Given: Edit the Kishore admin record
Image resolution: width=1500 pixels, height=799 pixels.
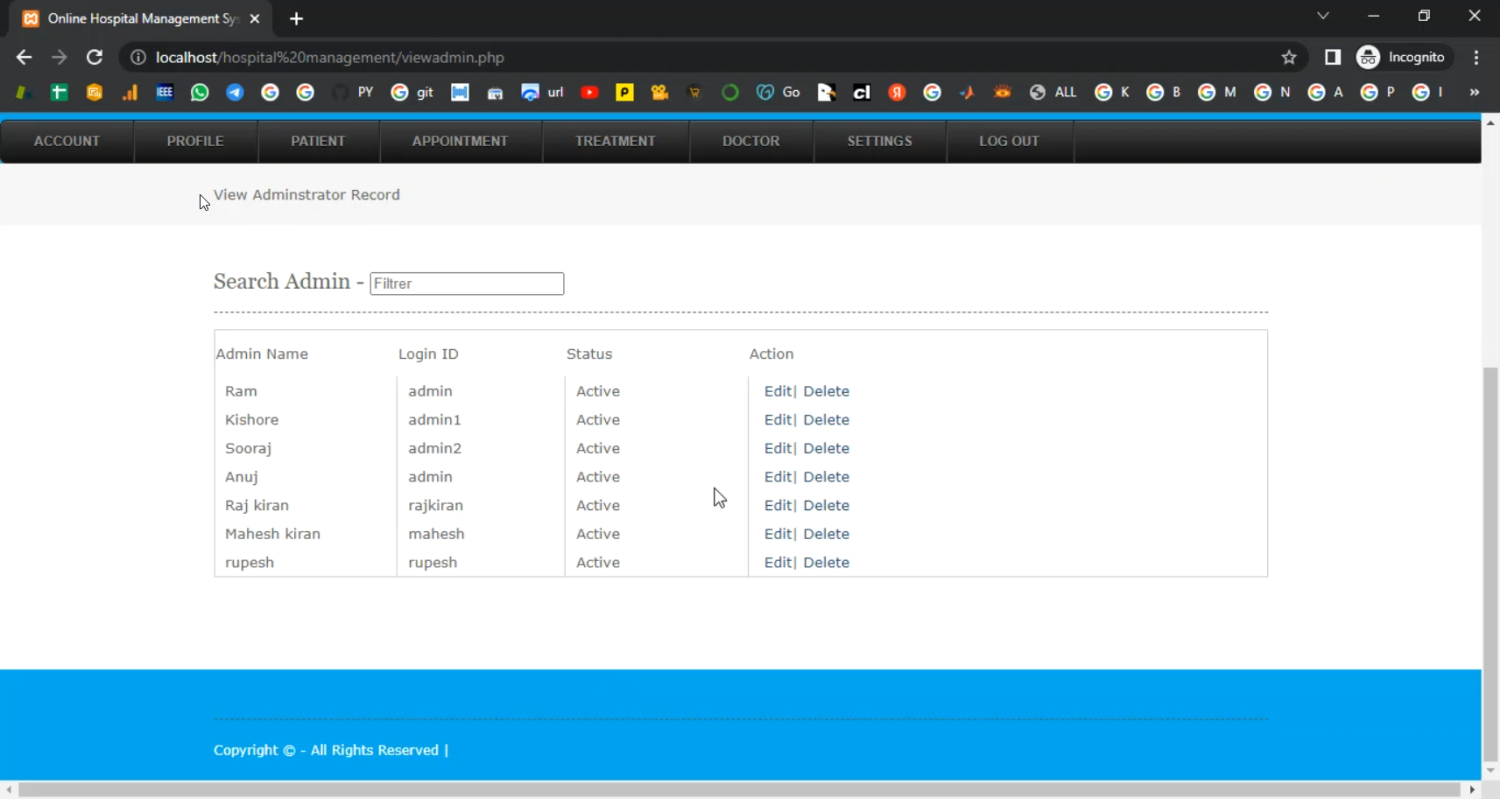Looking at the screenshot, I should 777,420.
